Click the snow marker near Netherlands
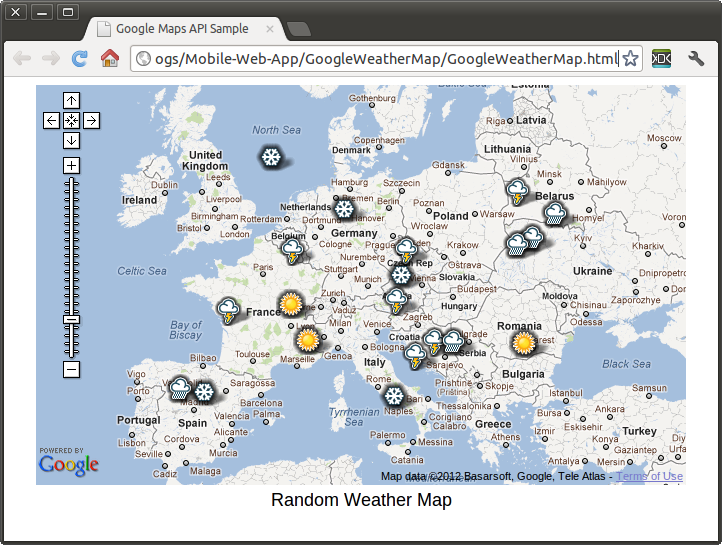722x545 pixels. pyautogui.click(x=344, y=209)
